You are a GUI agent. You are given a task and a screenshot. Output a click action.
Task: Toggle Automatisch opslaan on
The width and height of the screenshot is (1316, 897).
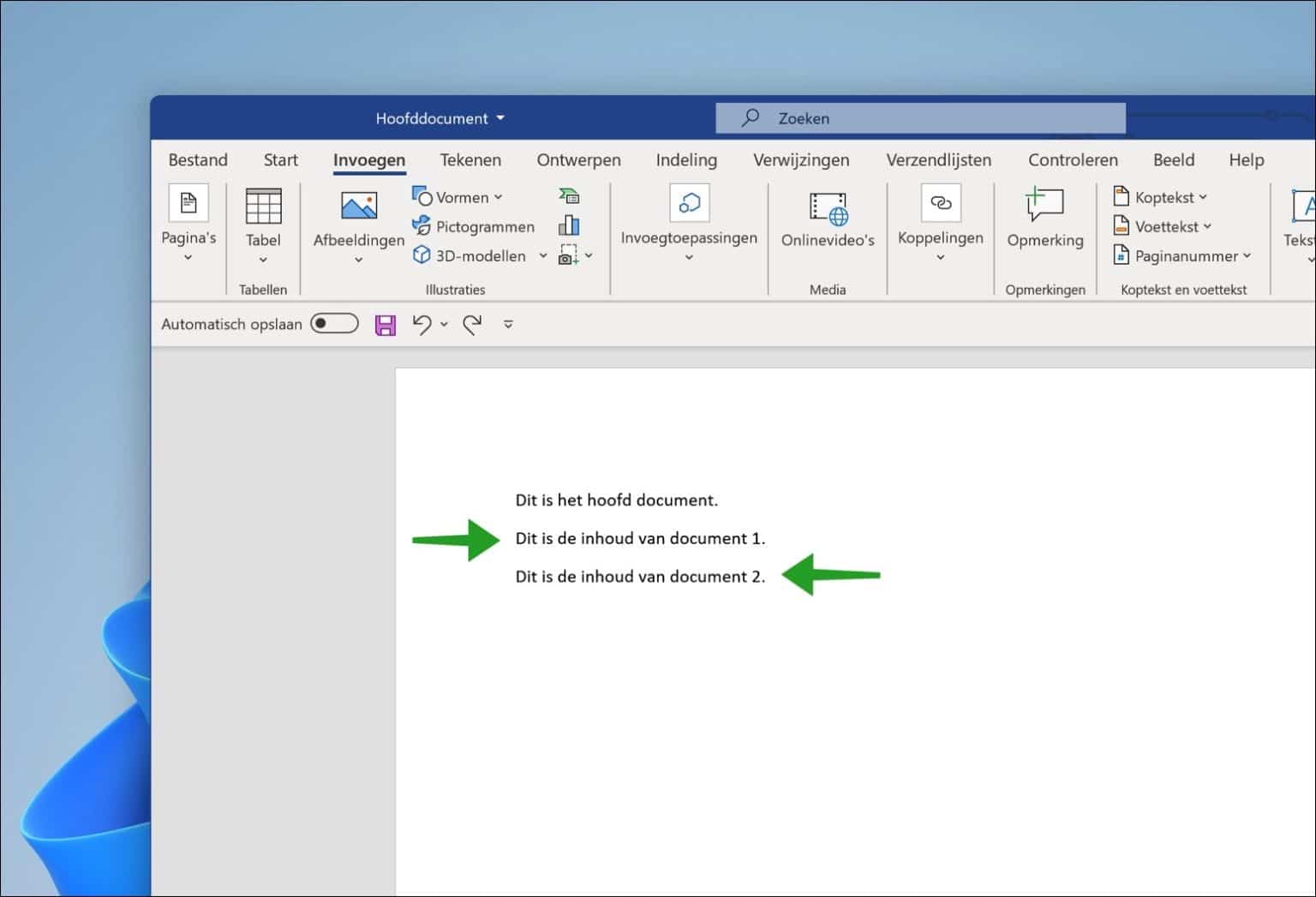pos(334,323)
